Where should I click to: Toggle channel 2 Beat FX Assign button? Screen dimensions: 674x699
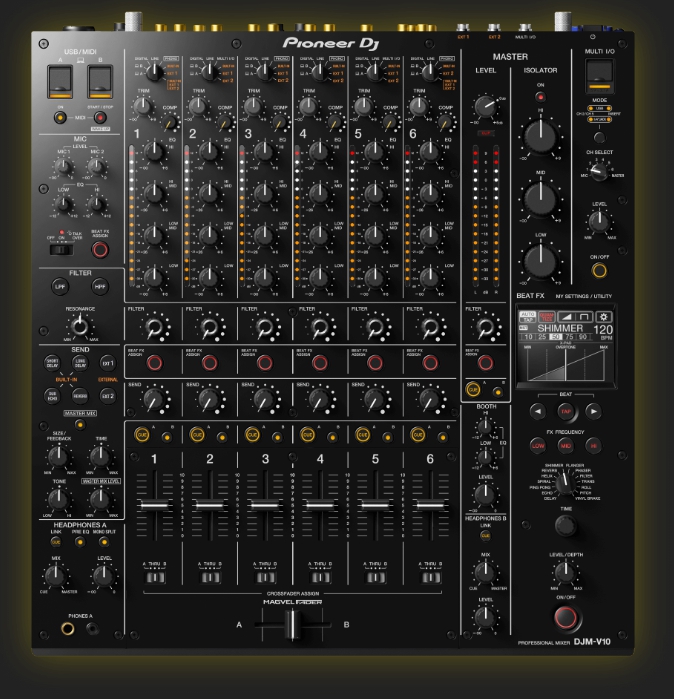click(x=210, y=363)
